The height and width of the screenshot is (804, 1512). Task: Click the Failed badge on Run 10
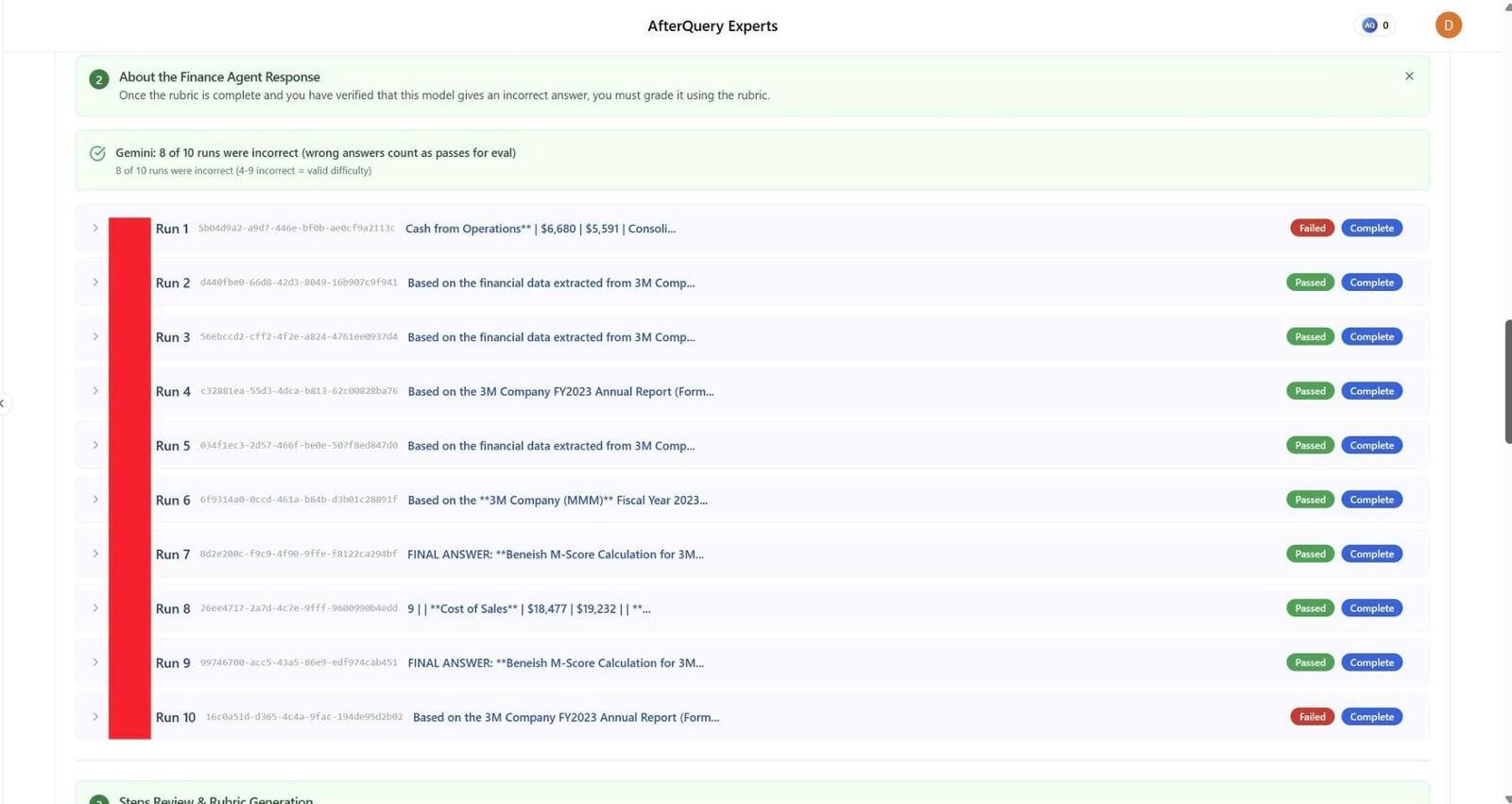1312,717
